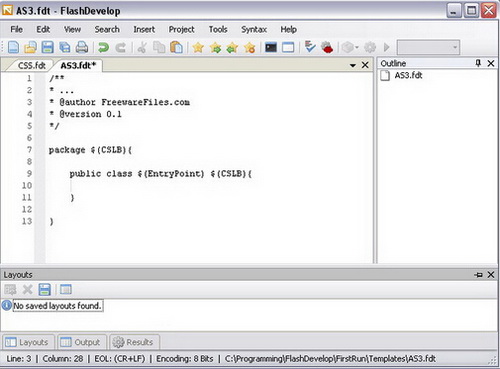Click the grayed Load layout icon
Image resolution: width=500 pixels, height=369 pixels.
tap(10, 289)
